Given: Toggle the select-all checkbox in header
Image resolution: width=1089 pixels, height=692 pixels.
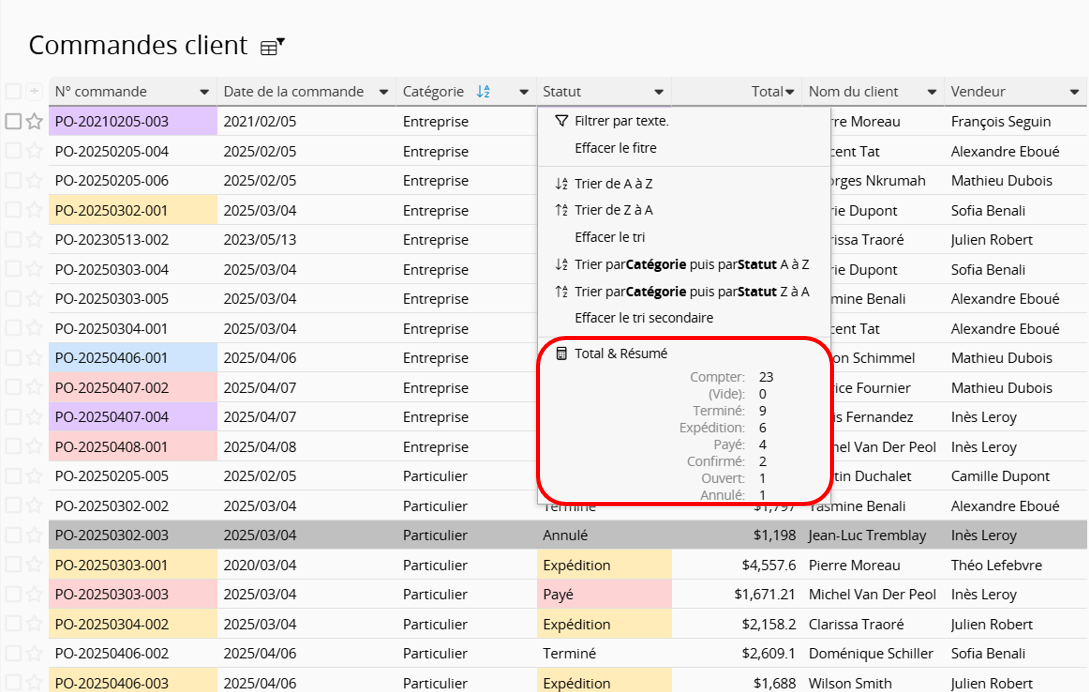Looking at the screenshot, I should pos(13,92).
